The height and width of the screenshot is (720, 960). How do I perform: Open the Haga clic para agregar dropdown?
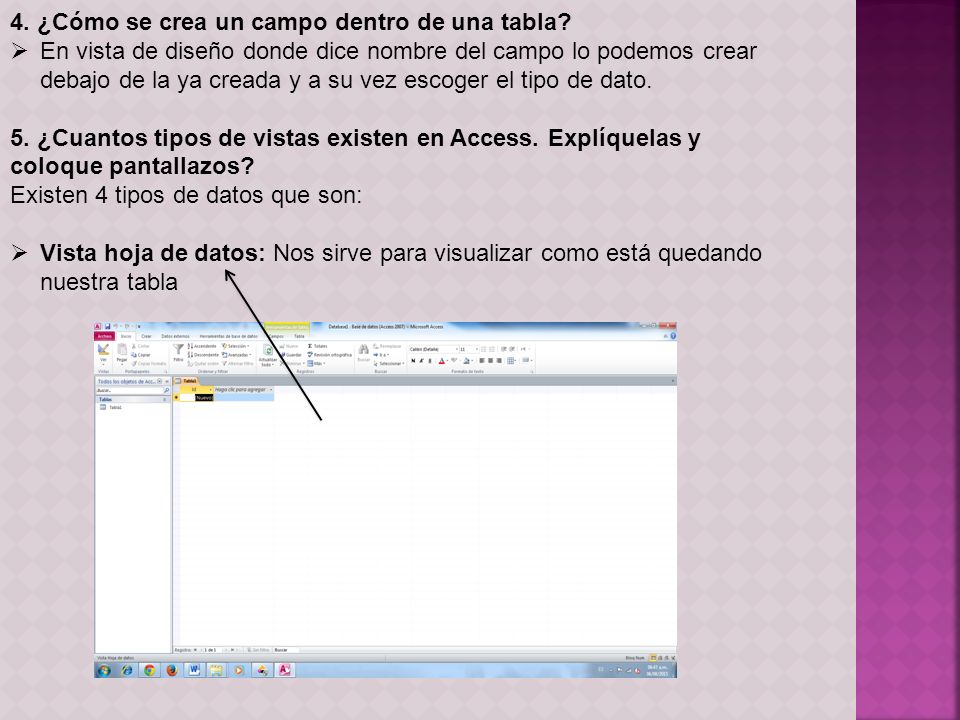[271, 389]
